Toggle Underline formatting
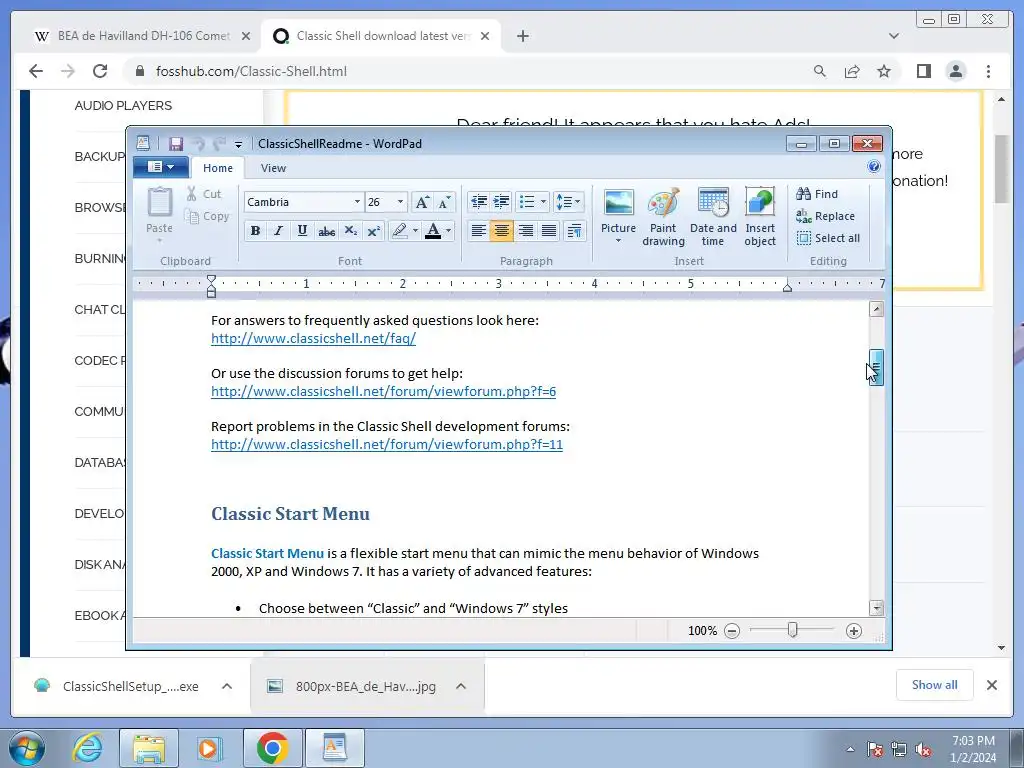 tap(302, 231)
